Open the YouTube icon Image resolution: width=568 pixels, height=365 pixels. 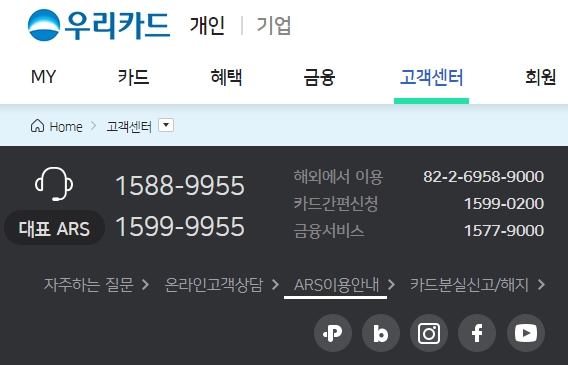tap(526, 333)
